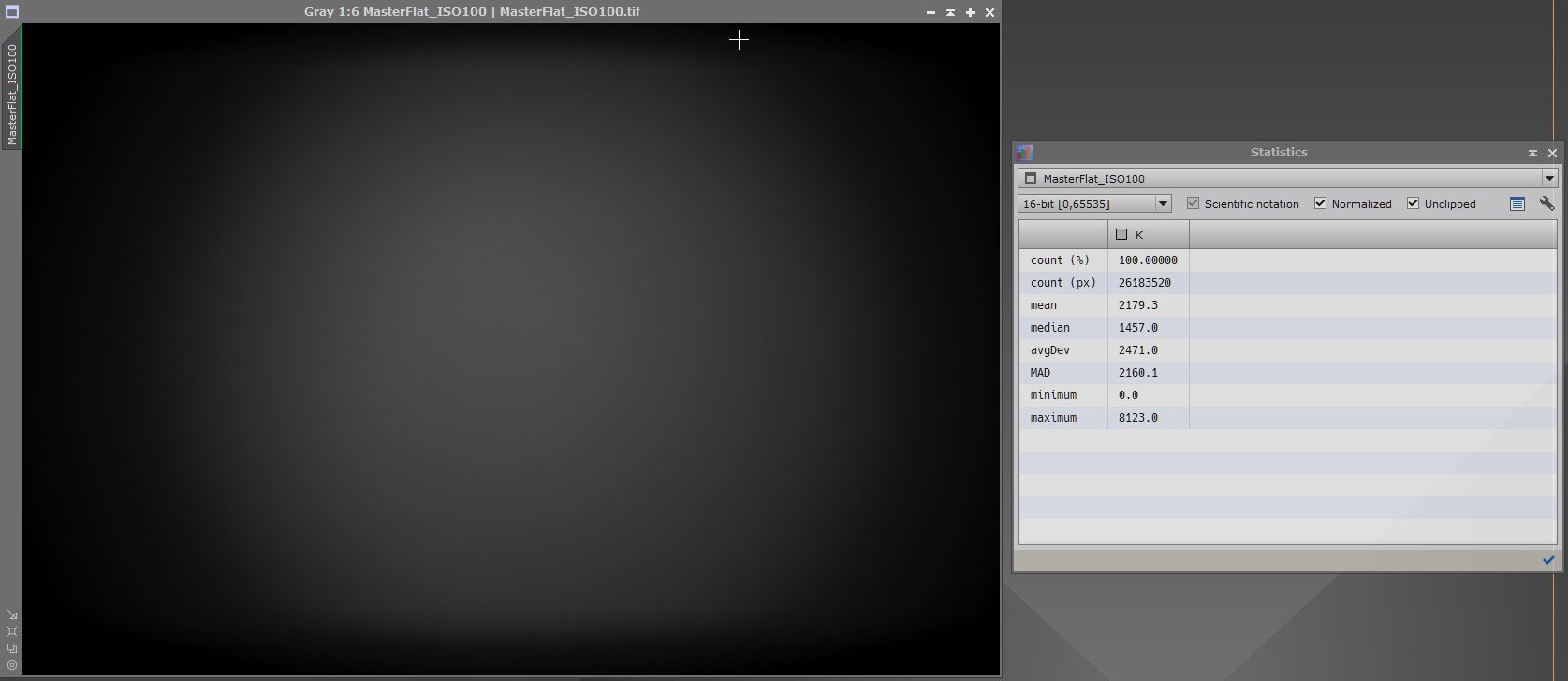This screenshot has width=1568, height=681.
Task: Click the Statistics window title text
Action: coord(1279,153)
